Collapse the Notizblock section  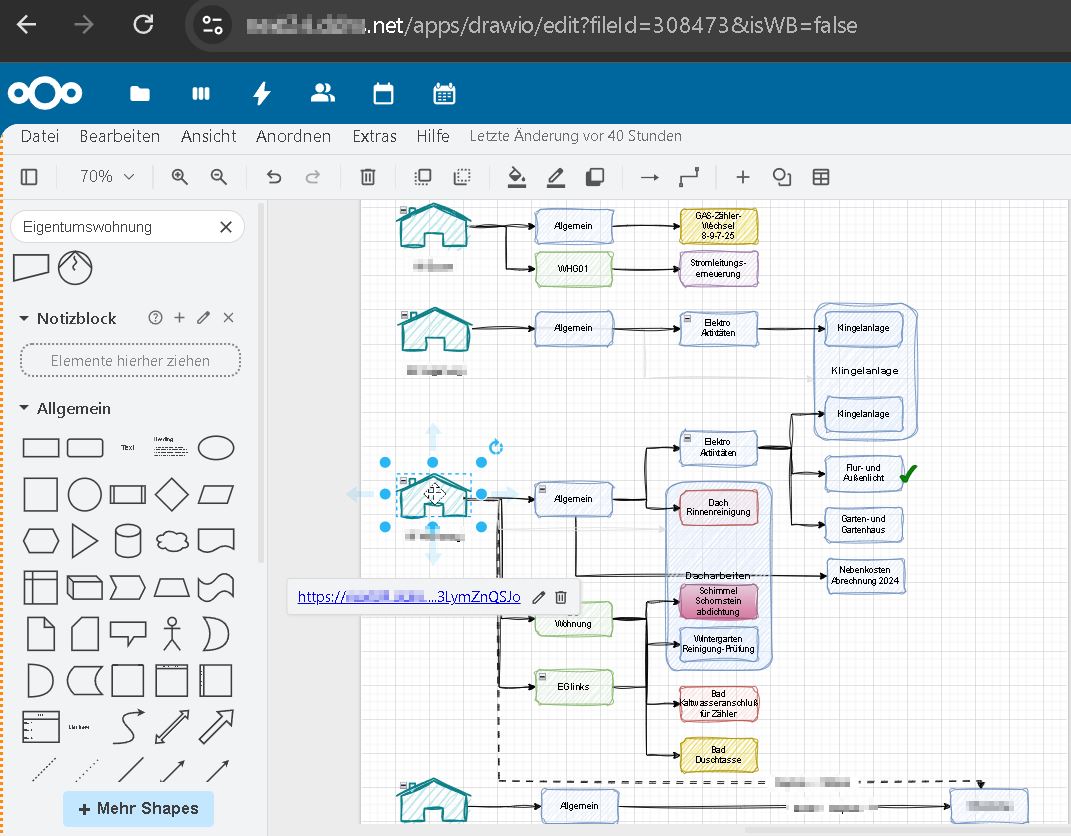[25, 318]
